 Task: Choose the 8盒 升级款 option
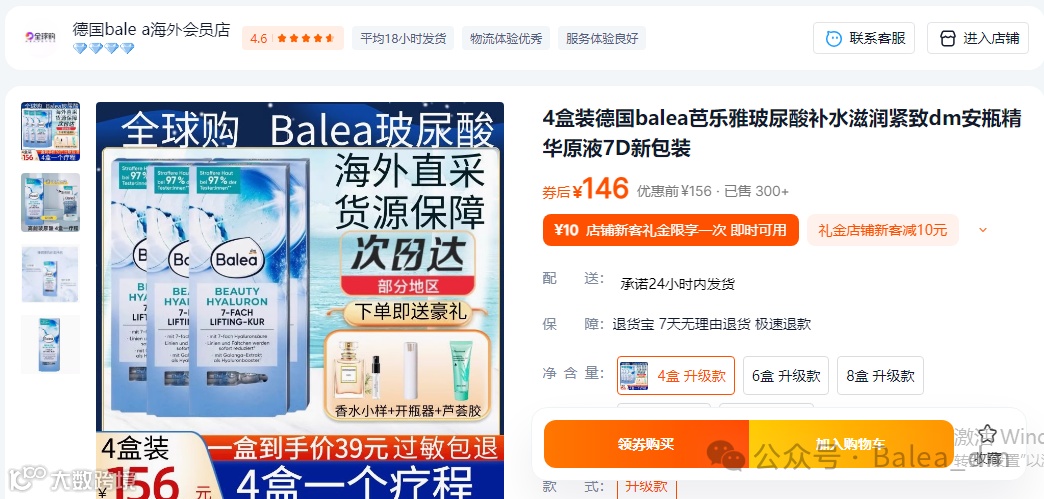tap(880, 376)
